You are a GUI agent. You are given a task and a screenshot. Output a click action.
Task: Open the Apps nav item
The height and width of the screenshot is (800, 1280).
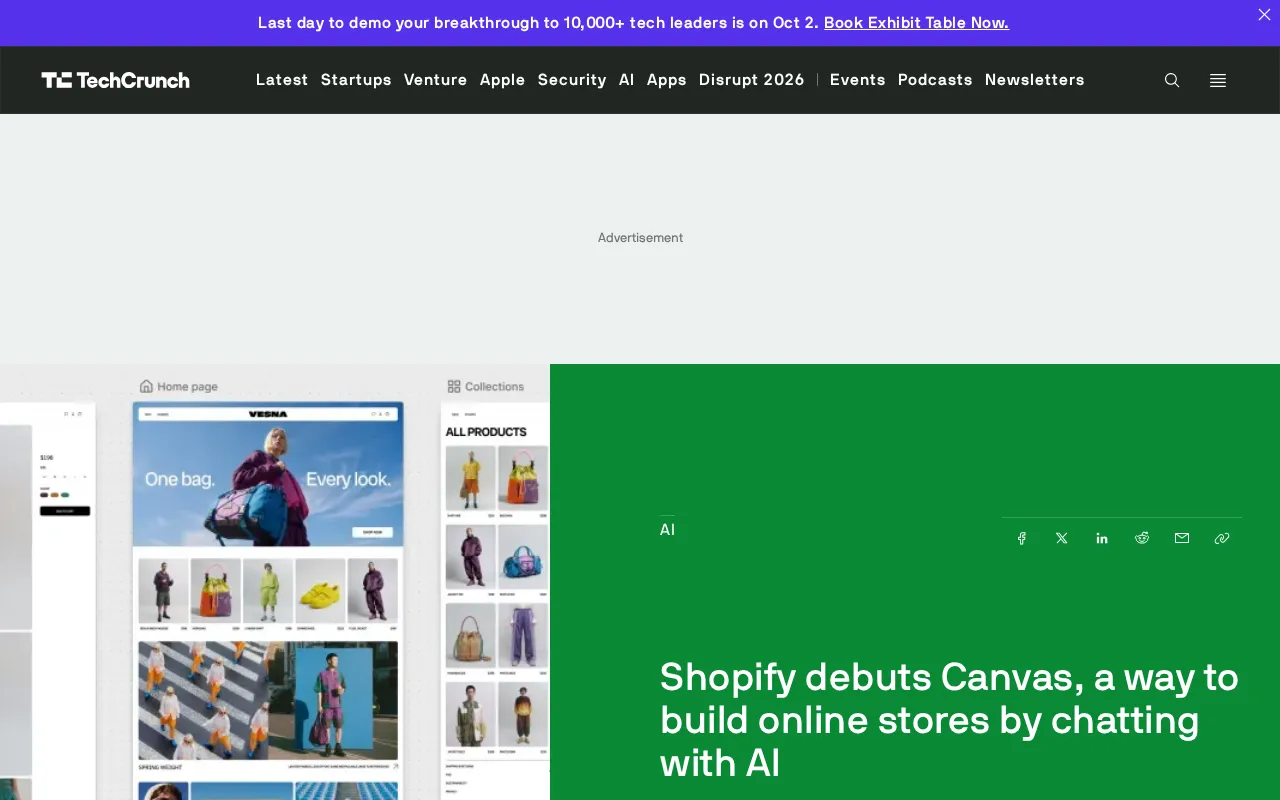667,80
